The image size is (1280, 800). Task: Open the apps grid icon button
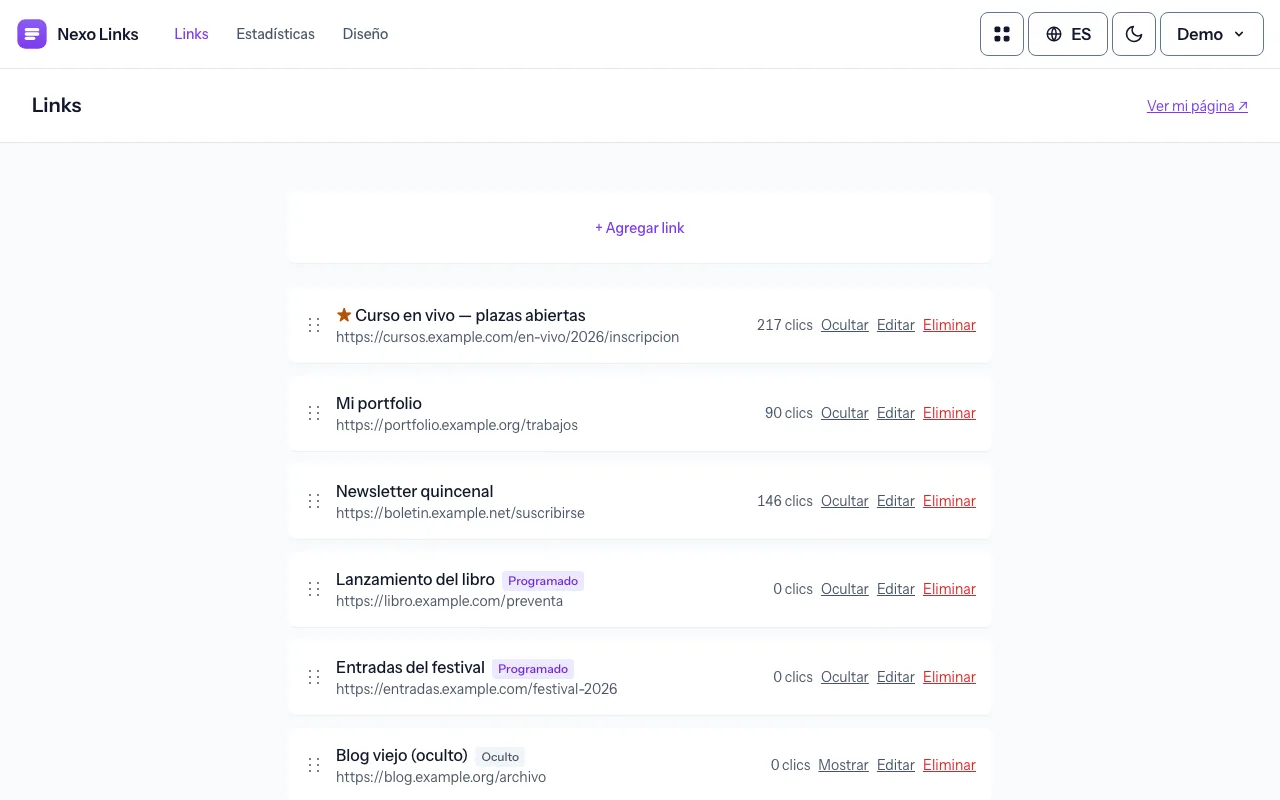tap(1002, 34)
